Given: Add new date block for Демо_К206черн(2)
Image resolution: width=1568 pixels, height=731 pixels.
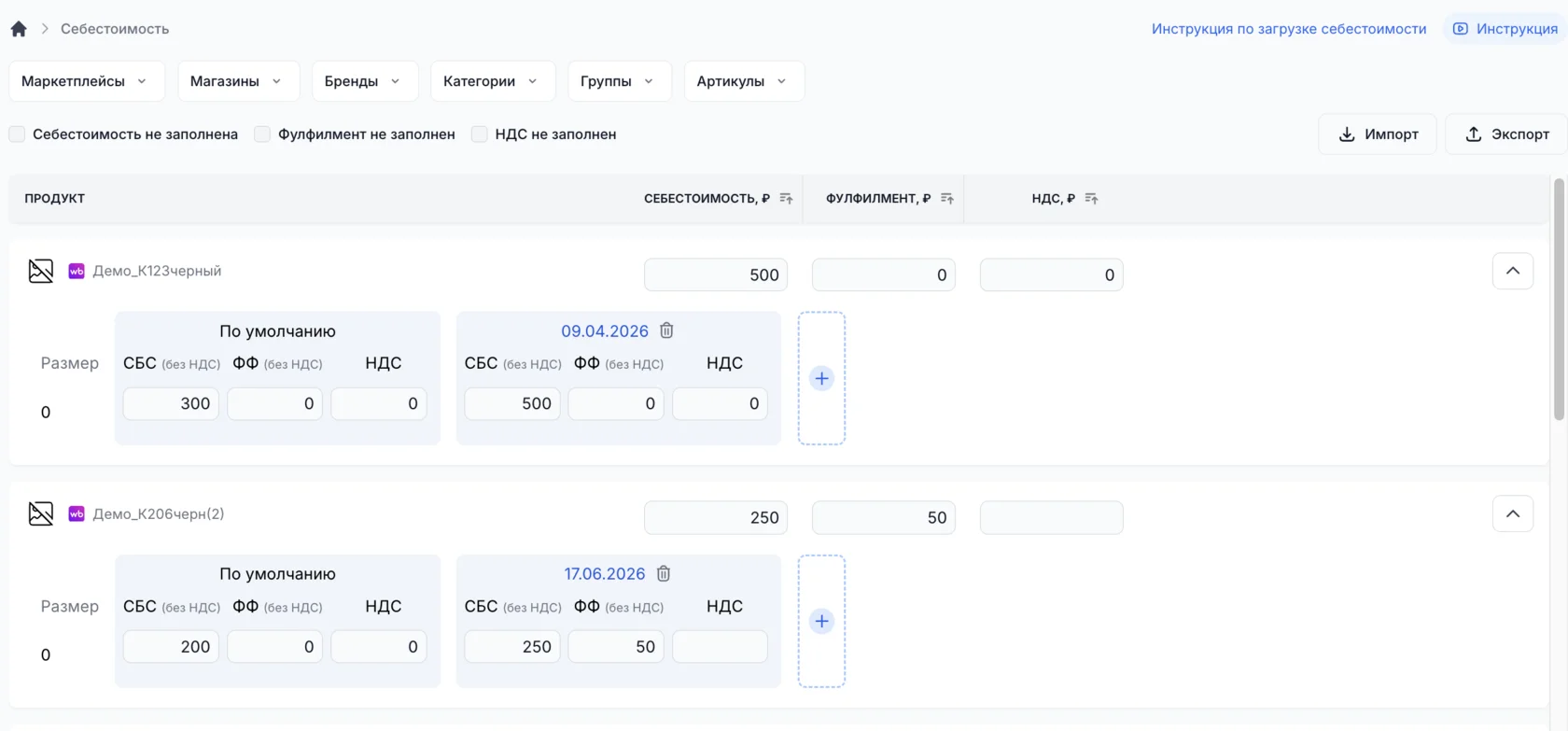Looking at the screenshot, I should pyautogui.click(x=821, y=621).
